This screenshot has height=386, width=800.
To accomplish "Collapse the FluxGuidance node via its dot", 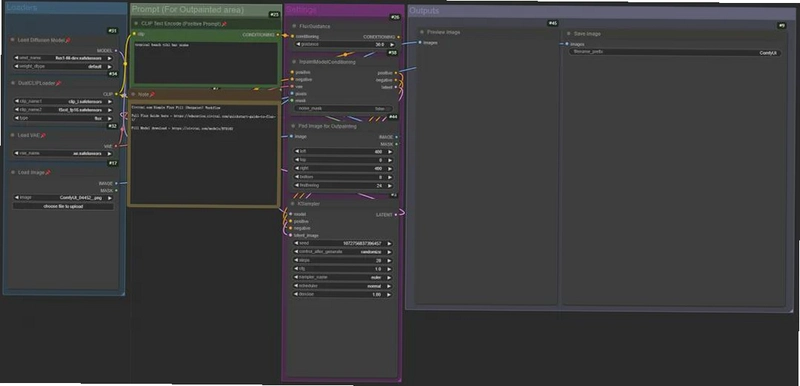I will pos(294,27).
